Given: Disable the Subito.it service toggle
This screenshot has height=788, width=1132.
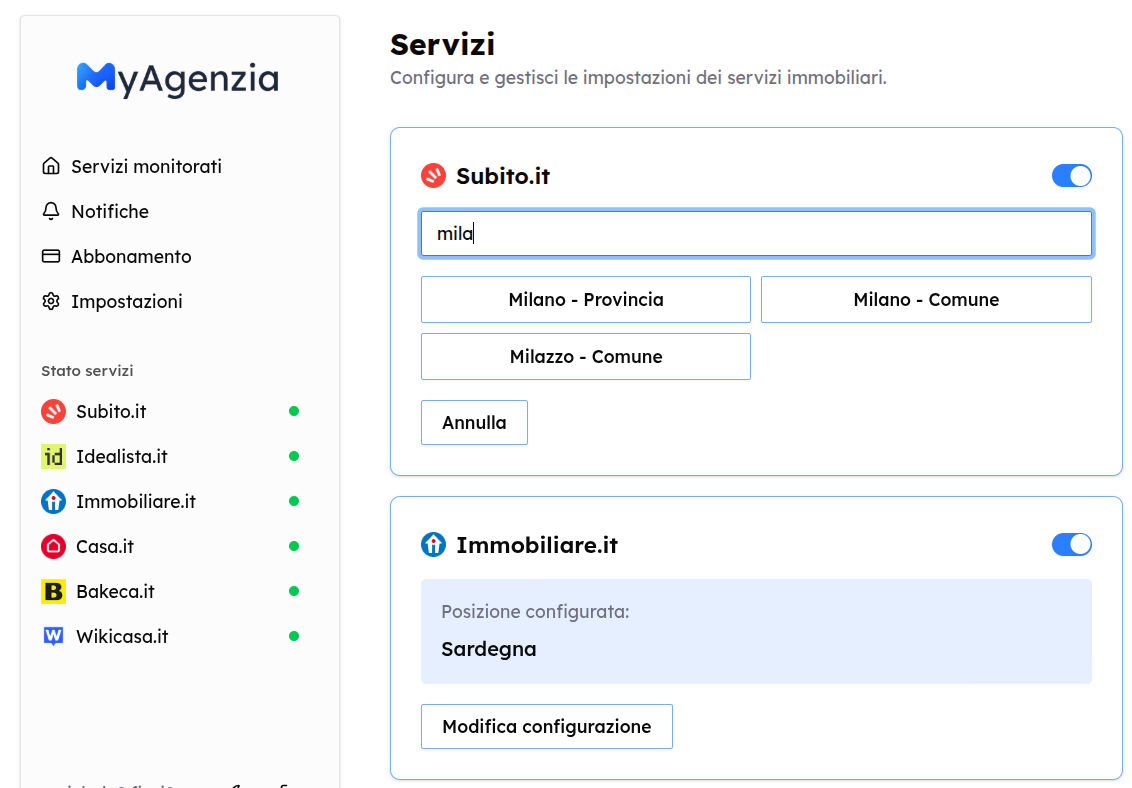Looking at the screenshot, I should coord(1071,175).
